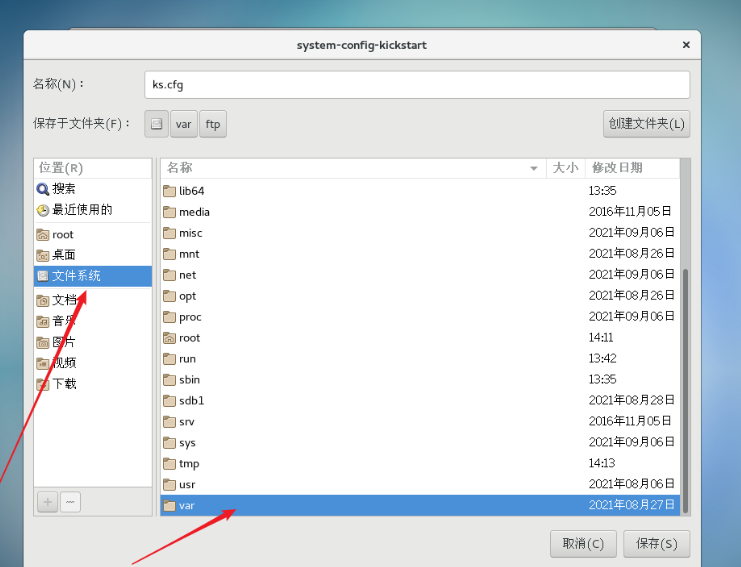Viewport: 741px width, 567px height.
Task: Select 搜索 in the places sidebar
Action: point(64,189)
